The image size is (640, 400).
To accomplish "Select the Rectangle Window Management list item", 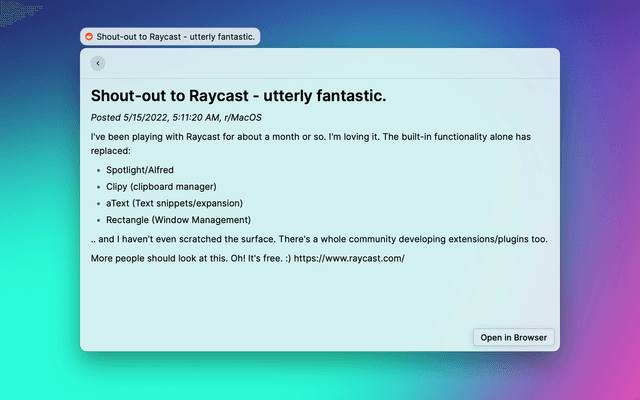I will click(x=178, y=220).
